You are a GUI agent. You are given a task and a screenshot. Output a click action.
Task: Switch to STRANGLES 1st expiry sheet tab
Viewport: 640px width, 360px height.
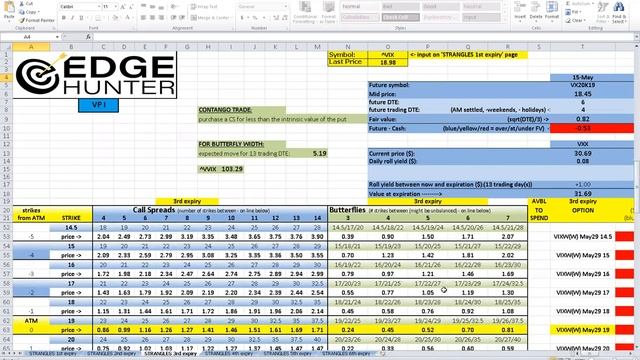[x=52, y=353]
